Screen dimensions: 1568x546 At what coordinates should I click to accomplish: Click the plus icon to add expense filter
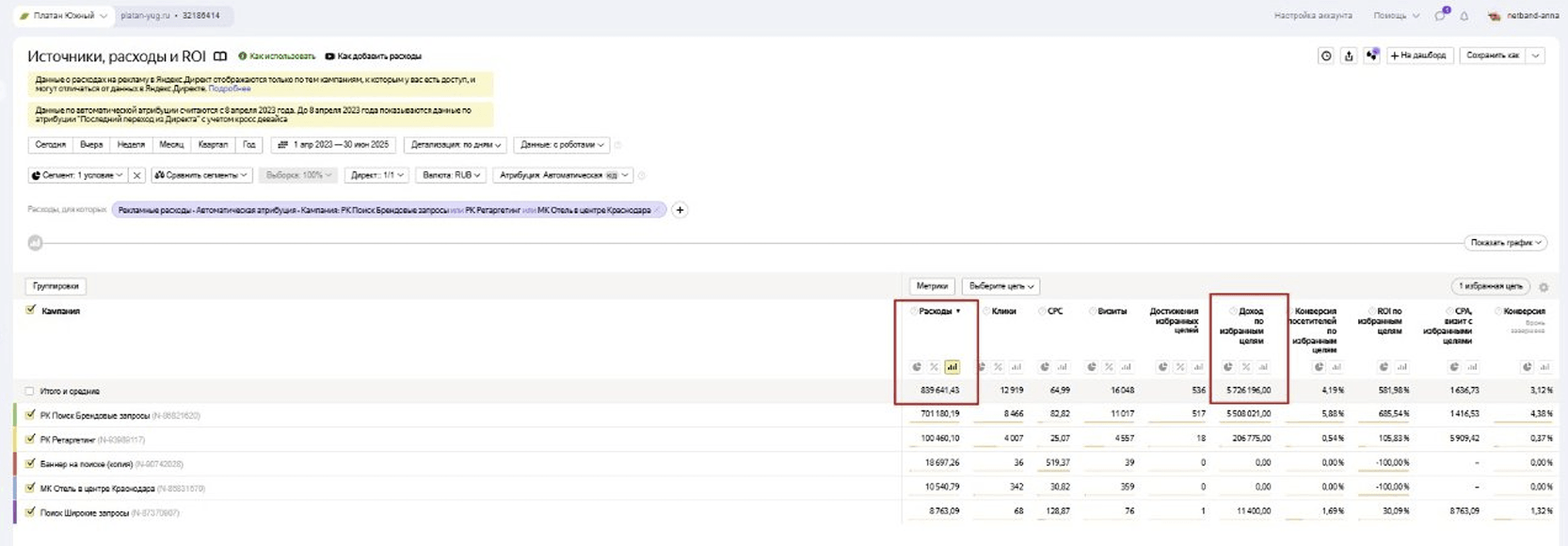point(680,210)
